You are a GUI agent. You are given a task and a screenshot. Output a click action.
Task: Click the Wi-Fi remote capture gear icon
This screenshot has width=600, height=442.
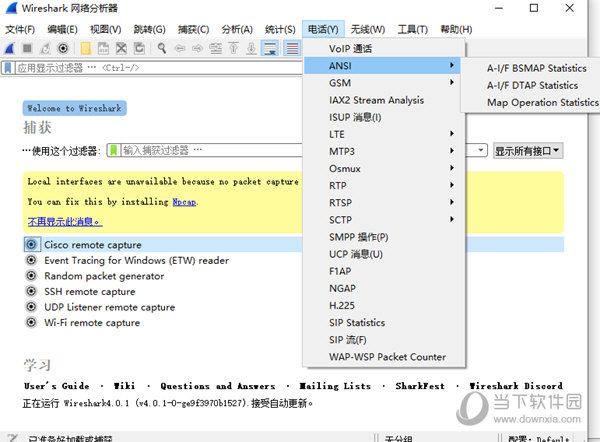pos(31,323)
